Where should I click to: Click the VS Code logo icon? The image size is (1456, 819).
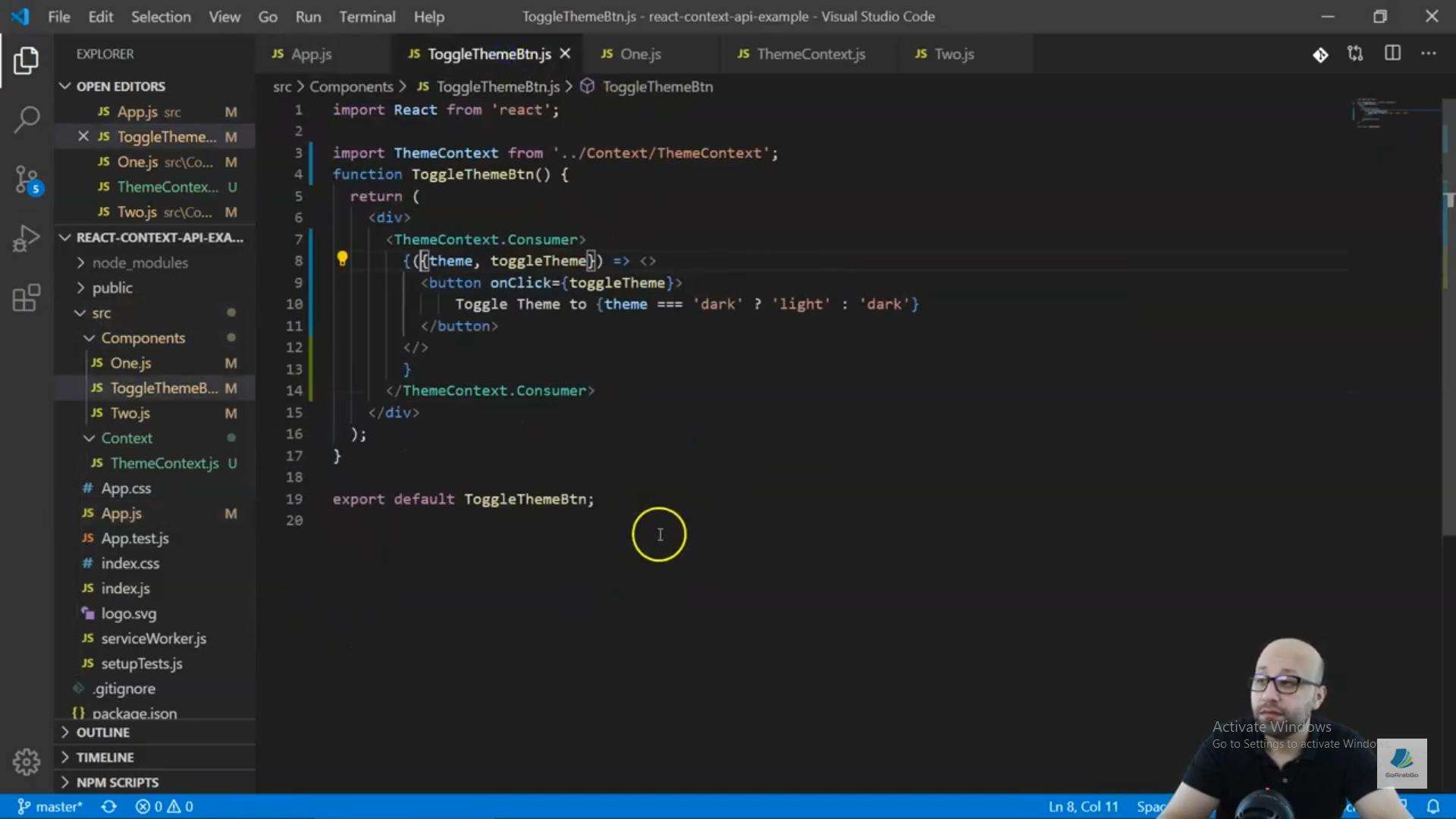tap(20, 16)
